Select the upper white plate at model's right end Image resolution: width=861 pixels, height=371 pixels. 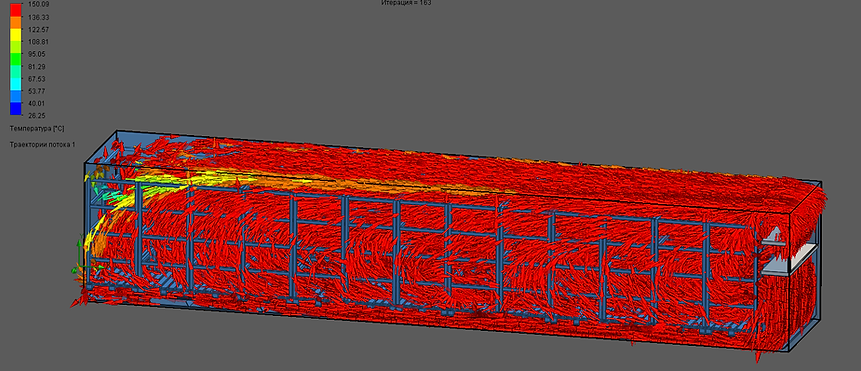pos(775,237)
